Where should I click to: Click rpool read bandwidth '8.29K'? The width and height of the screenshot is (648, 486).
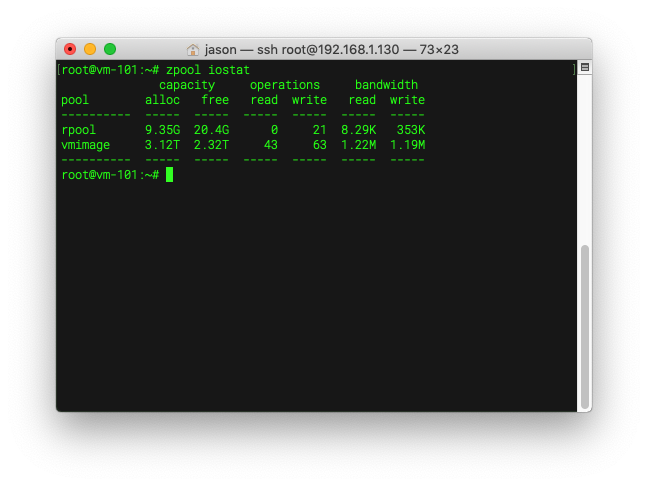point(358,130)
